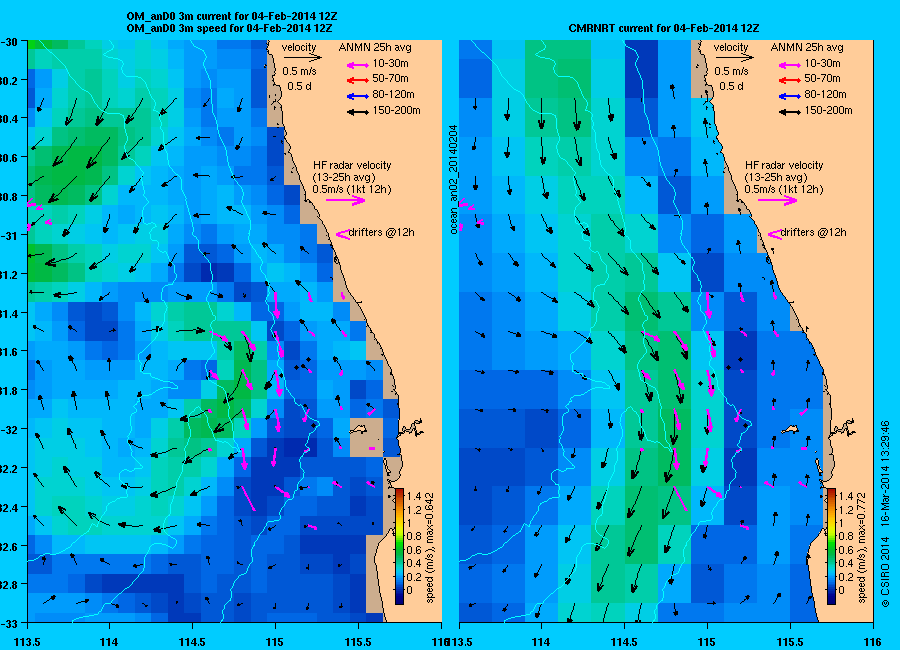Click 'velocity' label in CMRNRT panel
The width and height of the screenshot is (900, 650).
point(731,47)
